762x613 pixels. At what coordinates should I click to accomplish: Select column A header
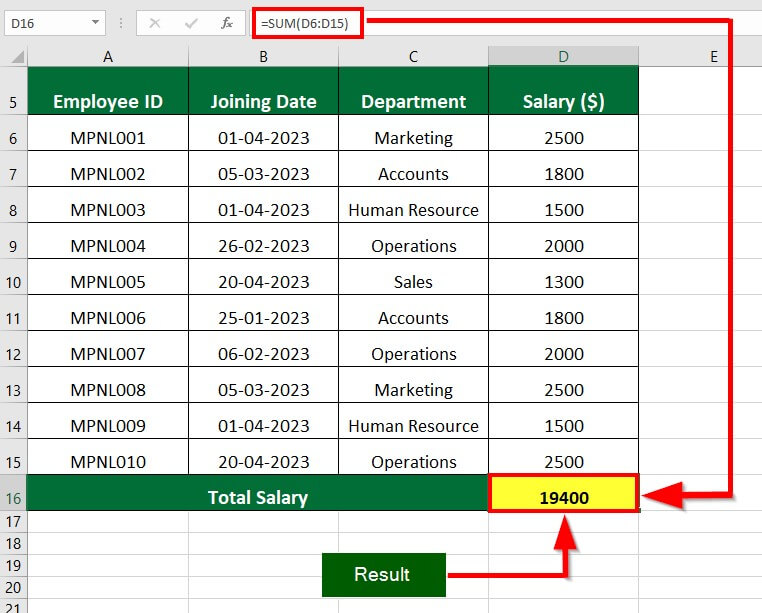click(108, 57)
